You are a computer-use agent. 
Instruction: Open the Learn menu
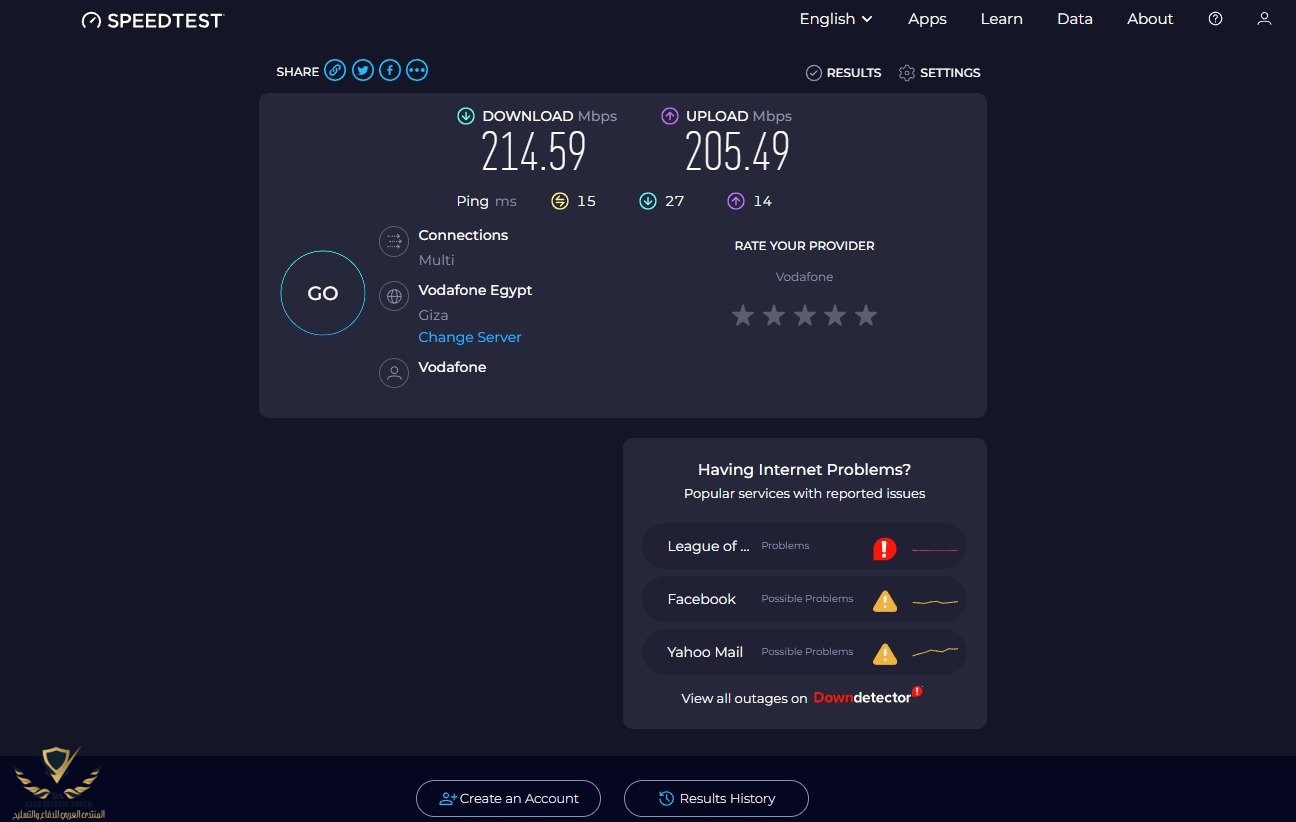[1001, 19]
